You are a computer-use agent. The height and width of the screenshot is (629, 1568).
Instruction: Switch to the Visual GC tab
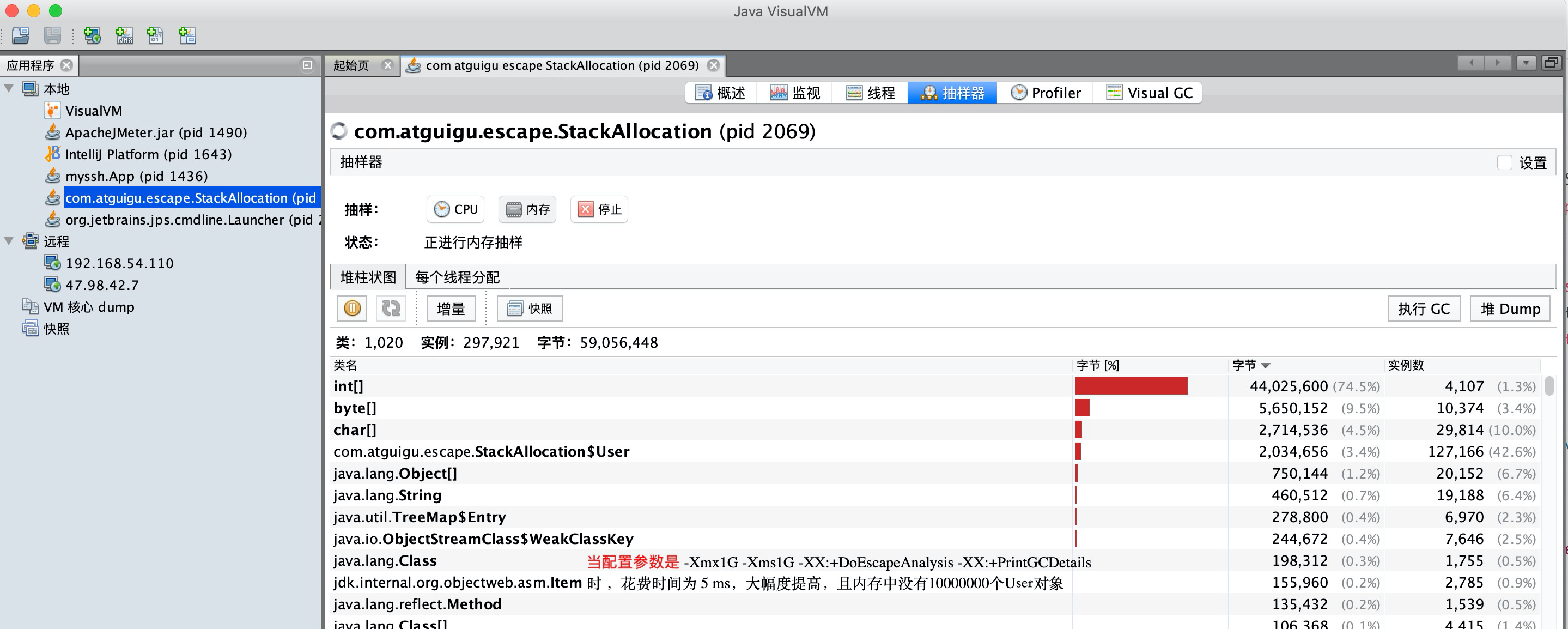(1148, 93)
